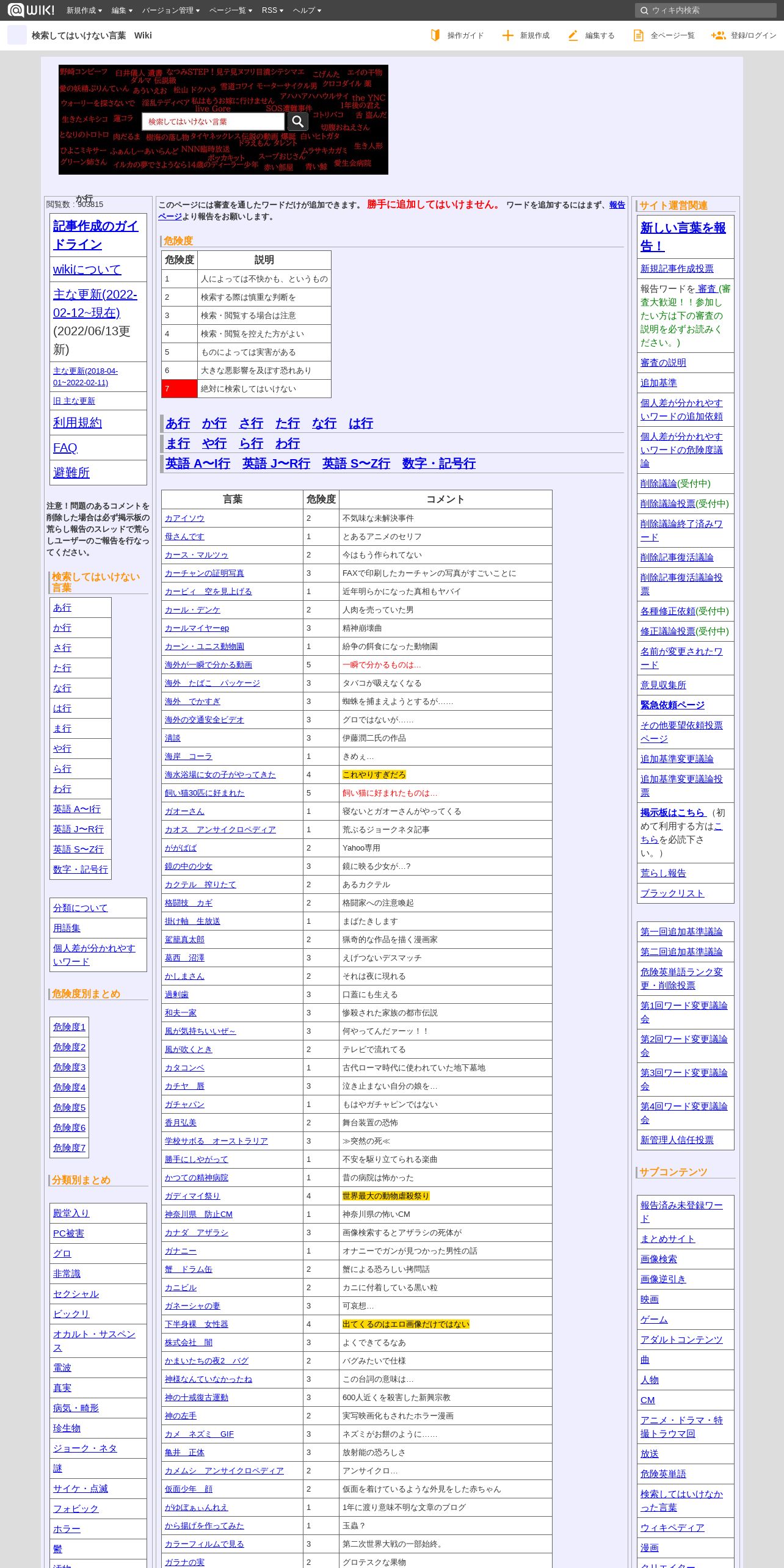Open 海外が一瞬で分かる動画 entry
784x1568 pixels.
pyautogui.click(x=208, y=664)
